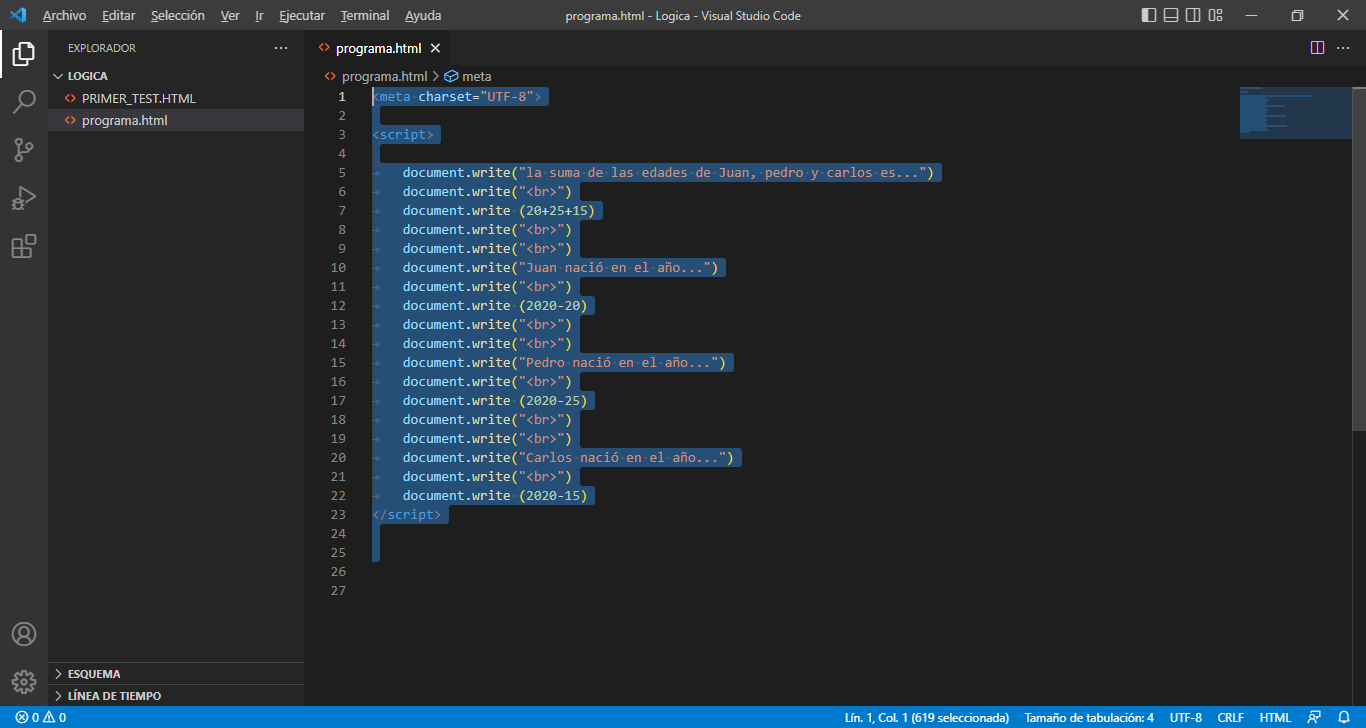Image resolution: width=1366 pixels, height=728 pixels.
Task: Click the opening <script> tag on line 3
Action: [403, 134]
